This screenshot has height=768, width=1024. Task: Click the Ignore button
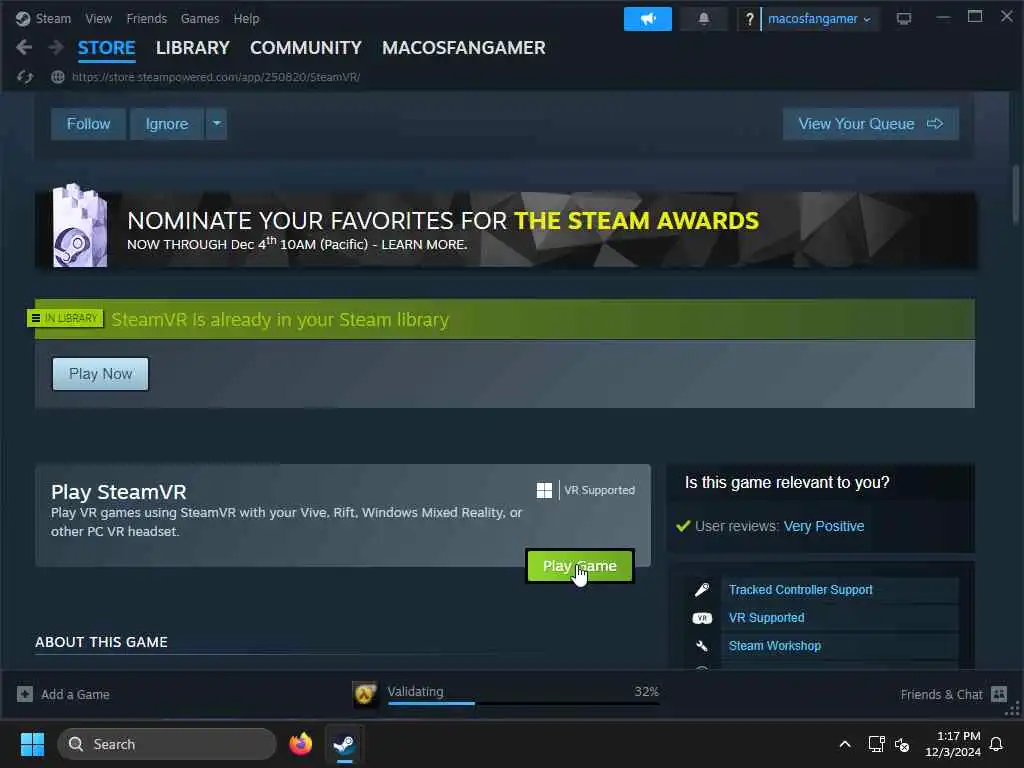(167, 123)
